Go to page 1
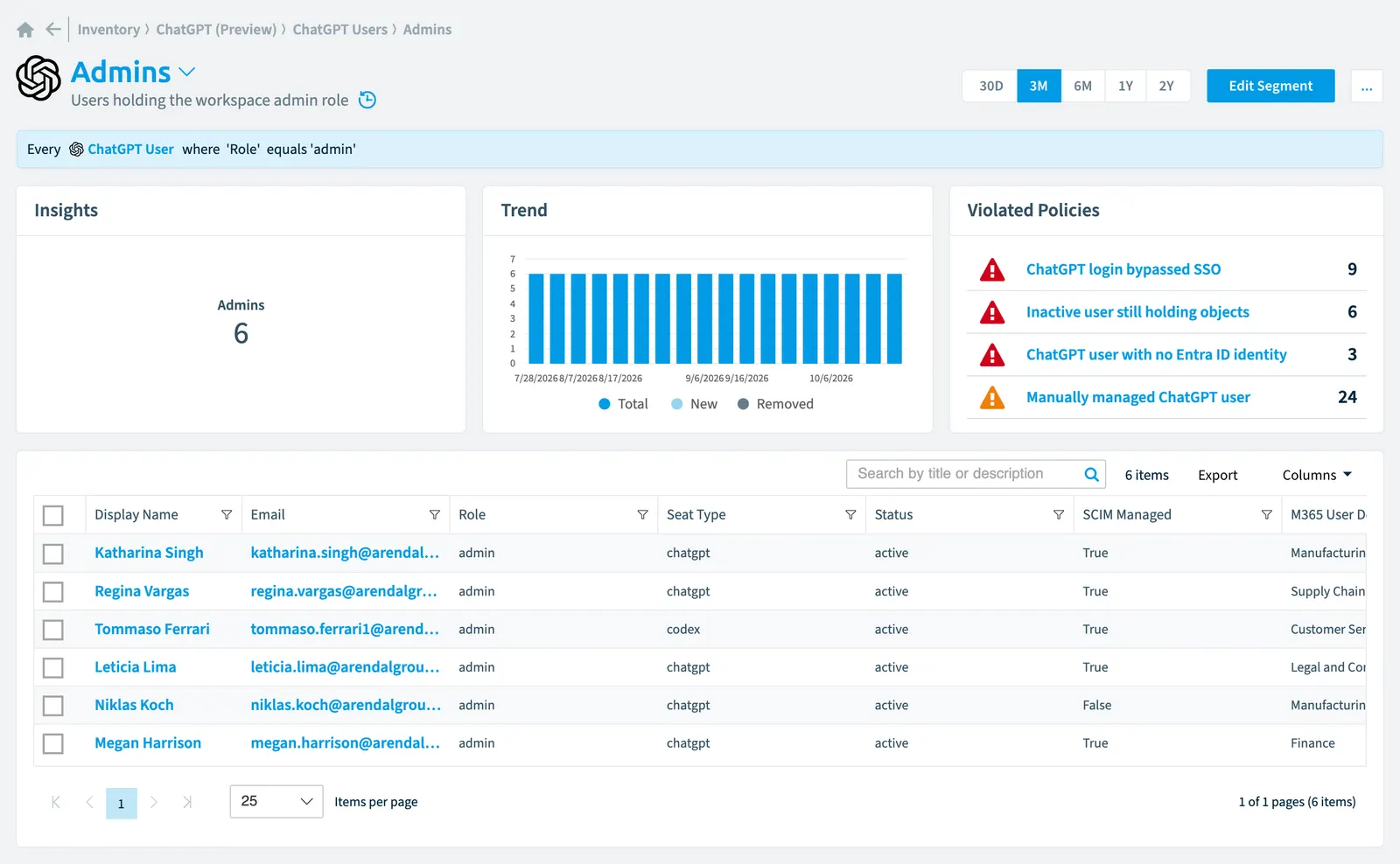The height and width of the screenshot is (864, 1400). (x=122, y=803)
